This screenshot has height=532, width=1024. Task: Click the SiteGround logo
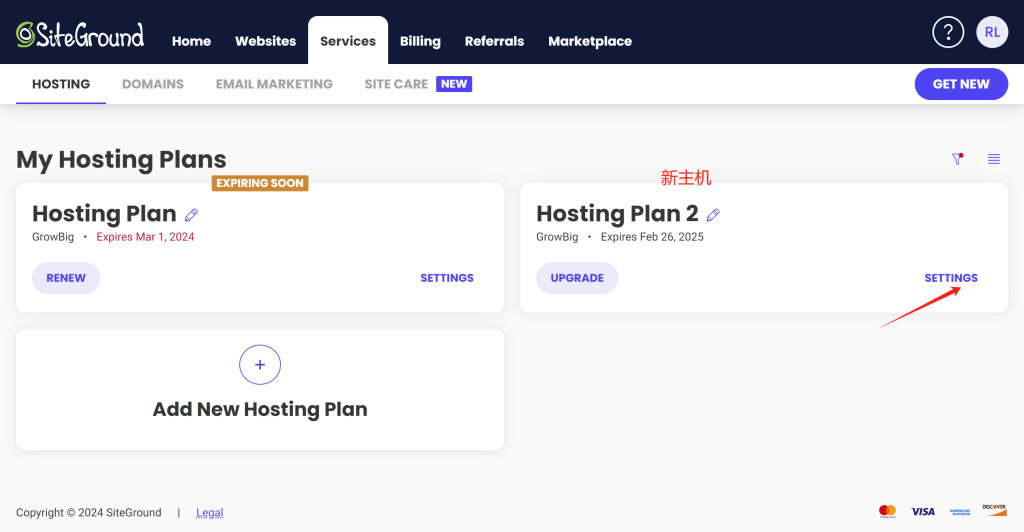click(80, 35)
